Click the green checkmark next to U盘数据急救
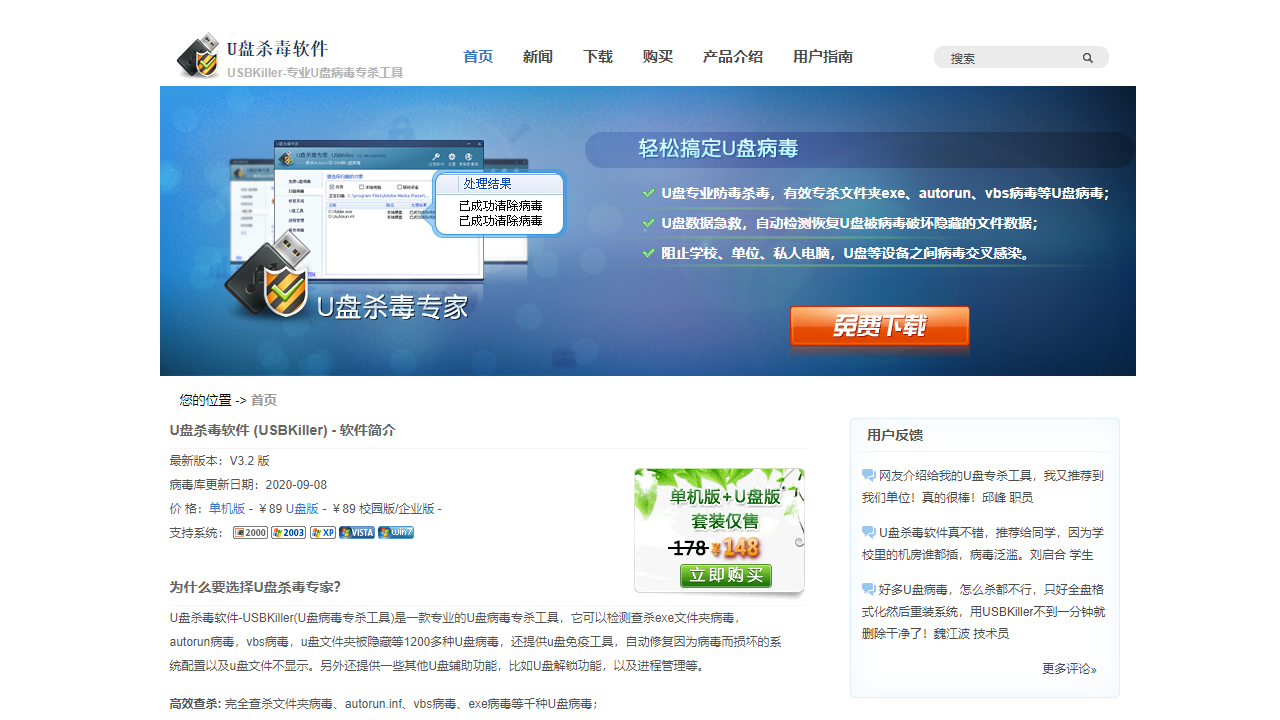Screen dimensions: 1280x720 coord(648,224)
